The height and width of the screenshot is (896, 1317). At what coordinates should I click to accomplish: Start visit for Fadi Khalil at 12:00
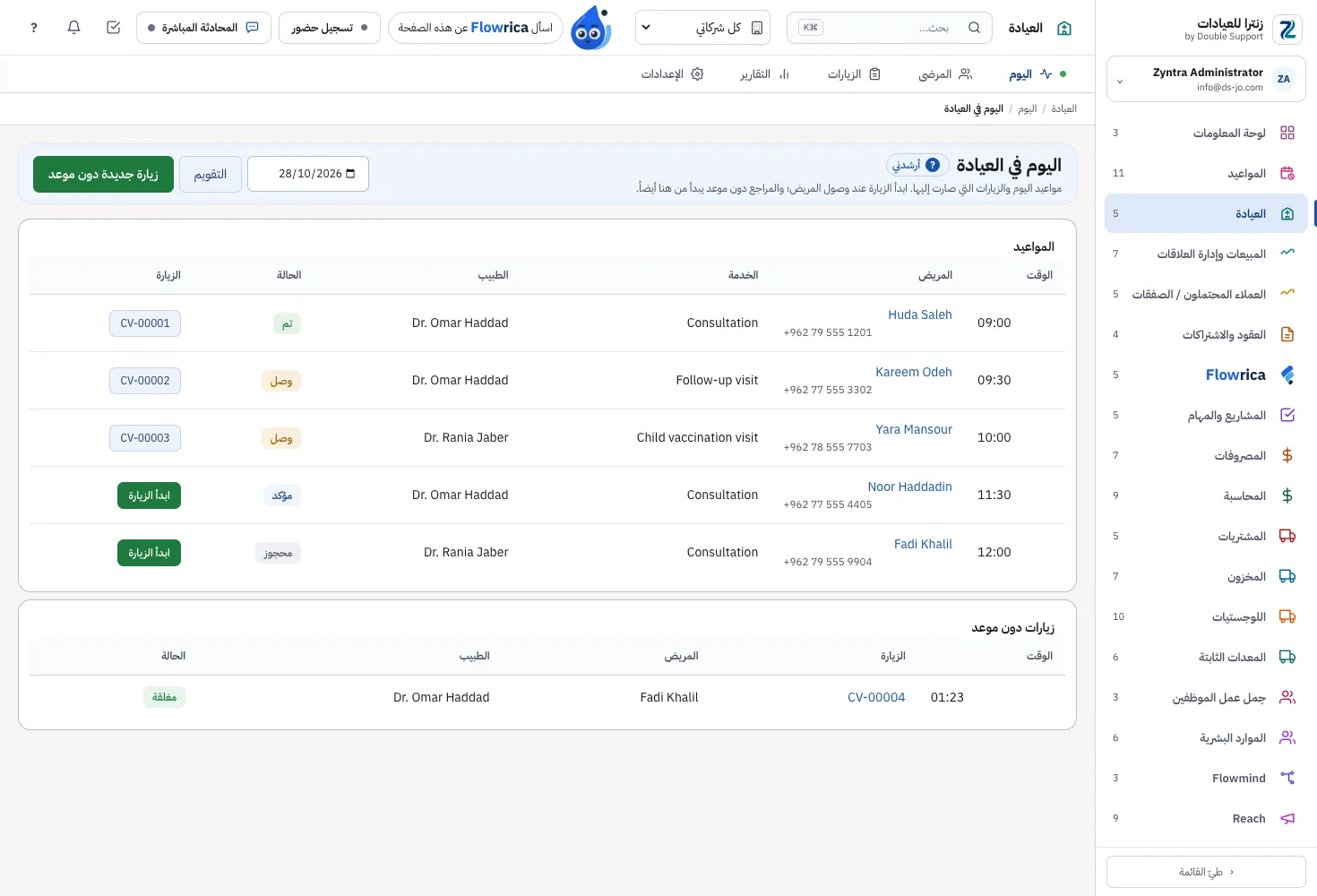coord(149,553)
